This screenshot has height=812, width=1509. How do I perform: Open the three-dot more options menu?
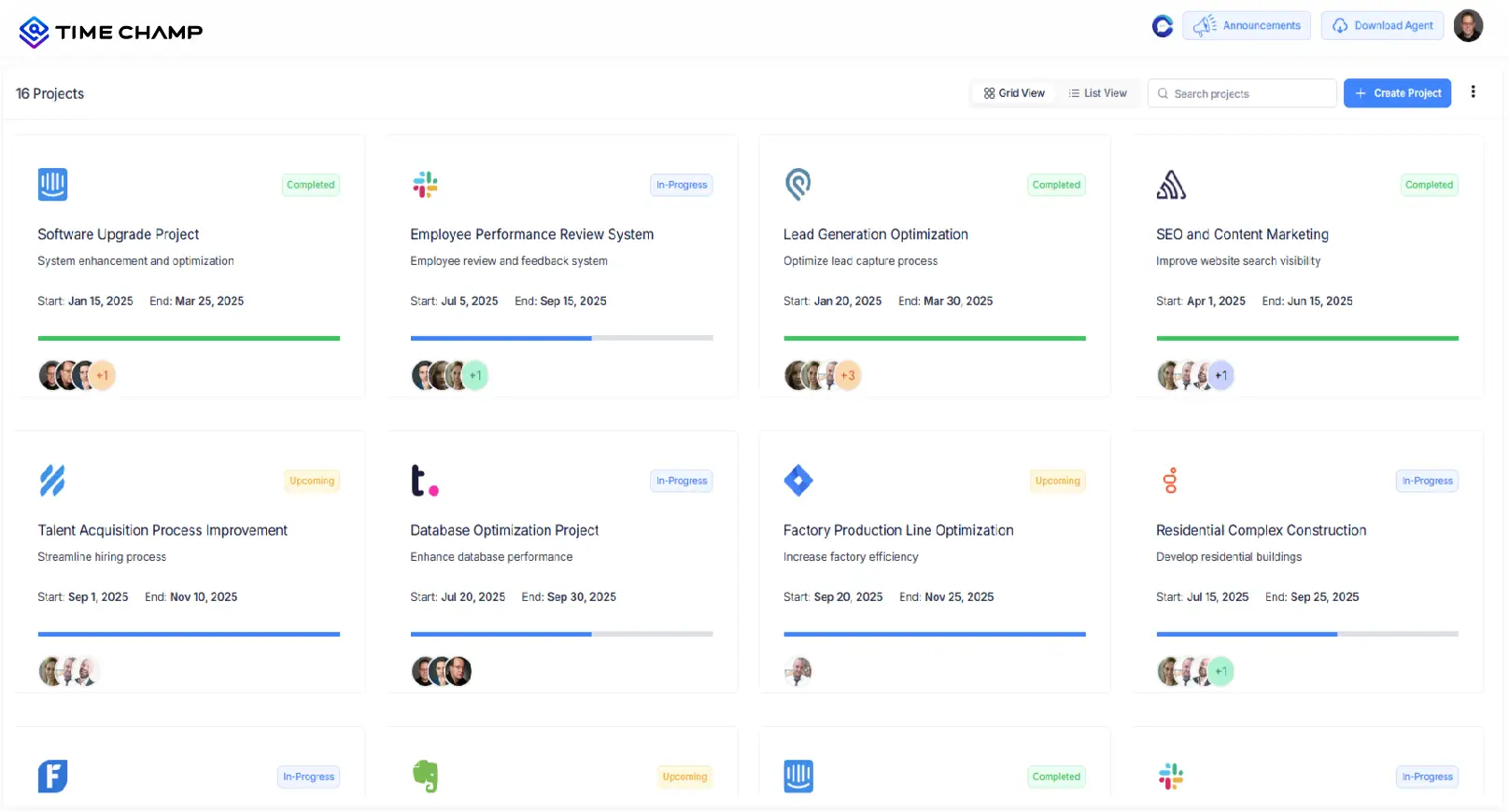(1474, 91)
